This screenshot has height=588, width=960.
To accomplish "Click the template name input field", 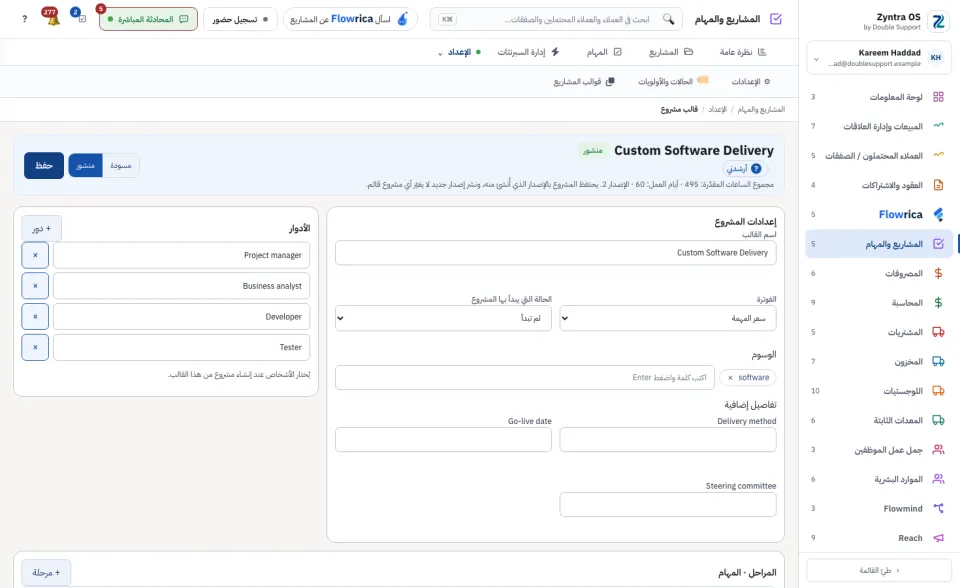I will coord(555,253).
